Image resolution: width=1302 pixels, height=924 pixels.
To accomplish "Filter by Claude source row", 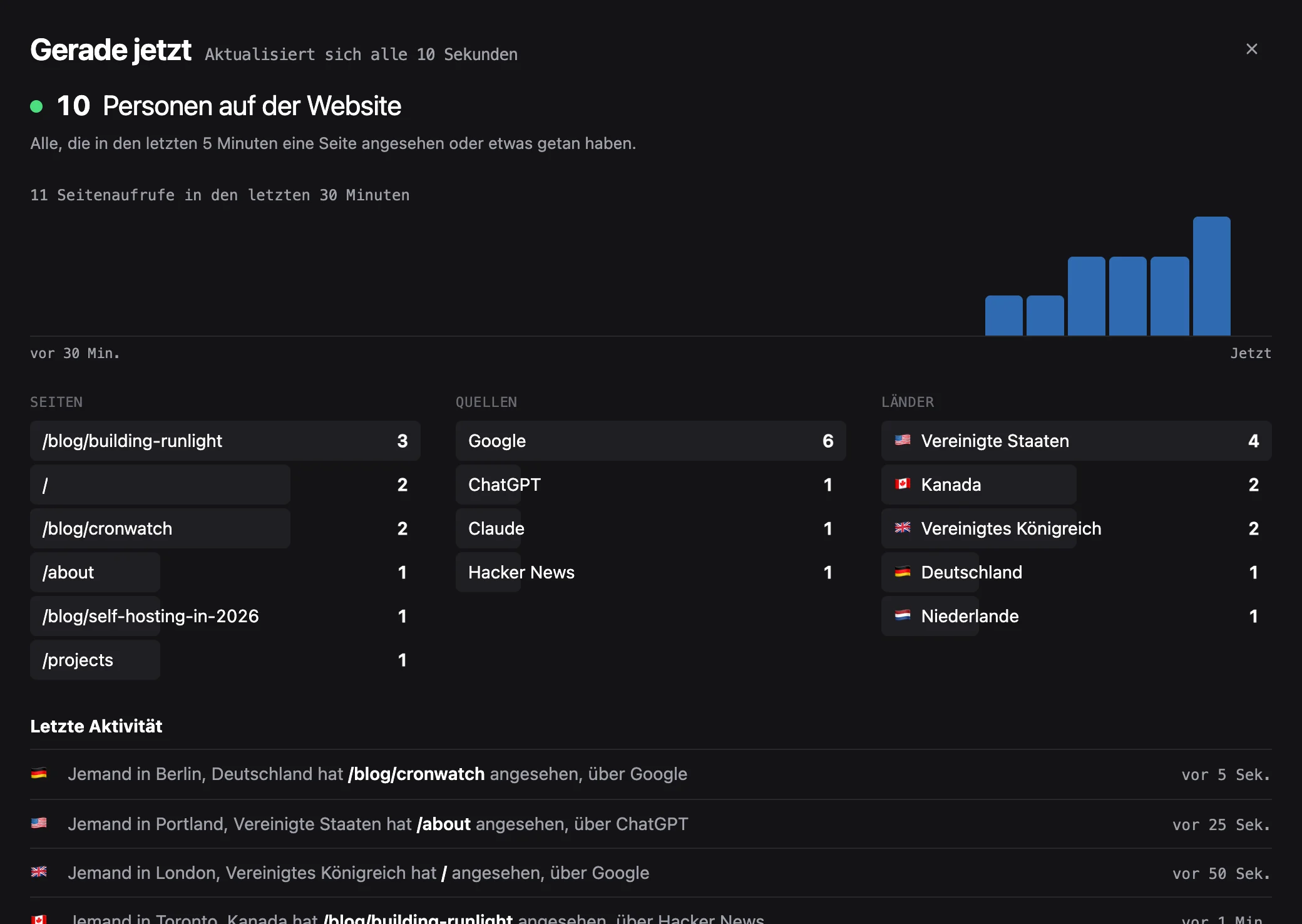I will click(x=651, y=528).
